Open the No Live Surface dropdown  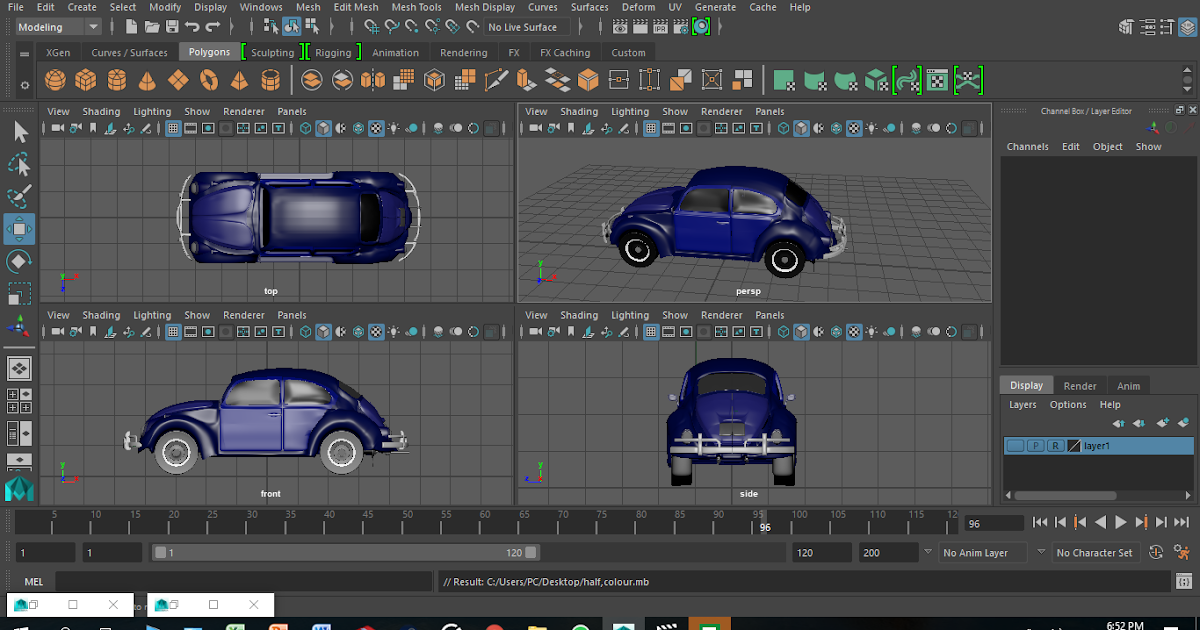[x=527, y=27]
